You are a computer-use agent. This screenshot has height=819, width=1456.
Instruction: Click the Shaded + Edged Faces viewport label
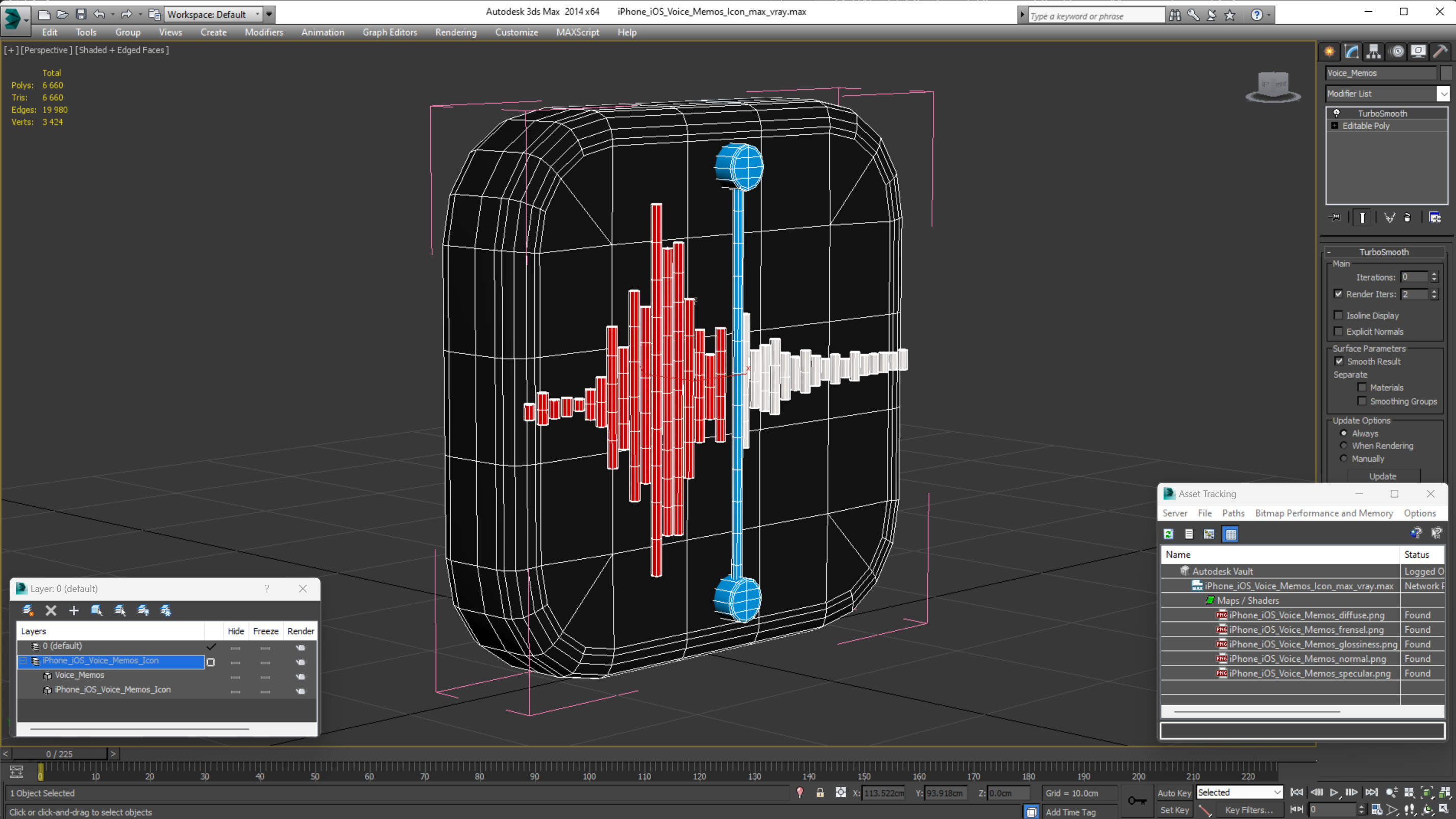point(122,49)
